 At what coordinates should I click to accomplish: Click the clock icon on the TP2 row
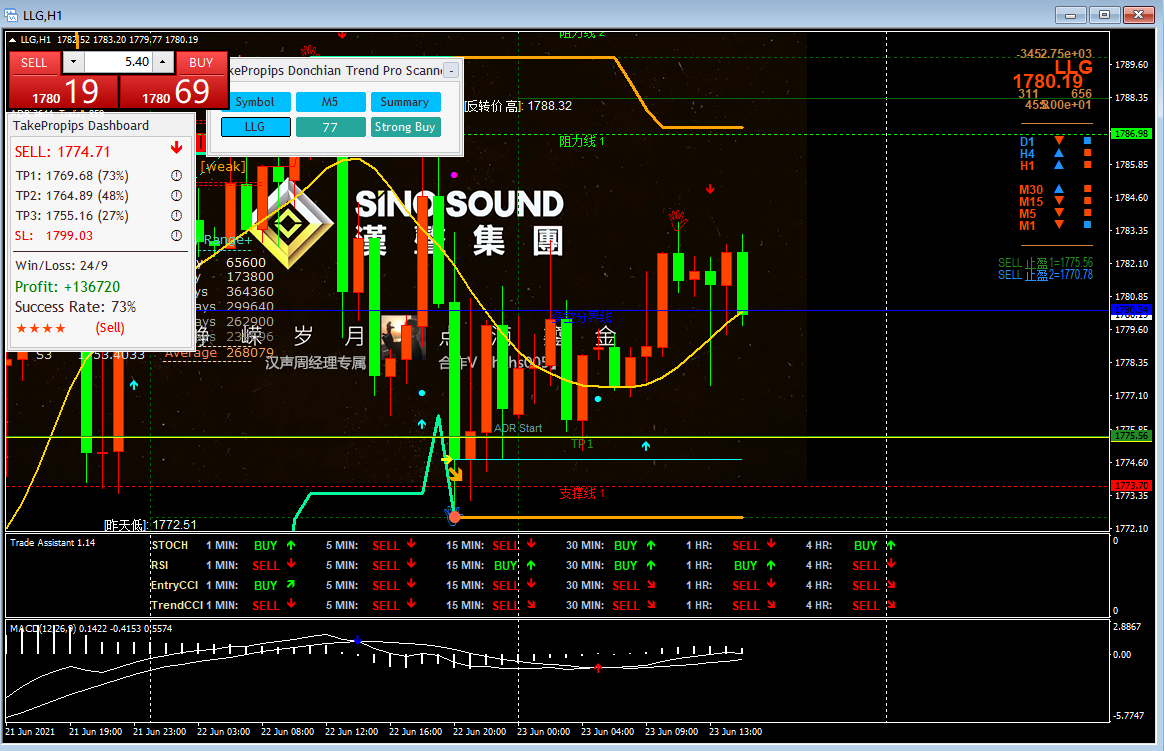click(177, 196)
